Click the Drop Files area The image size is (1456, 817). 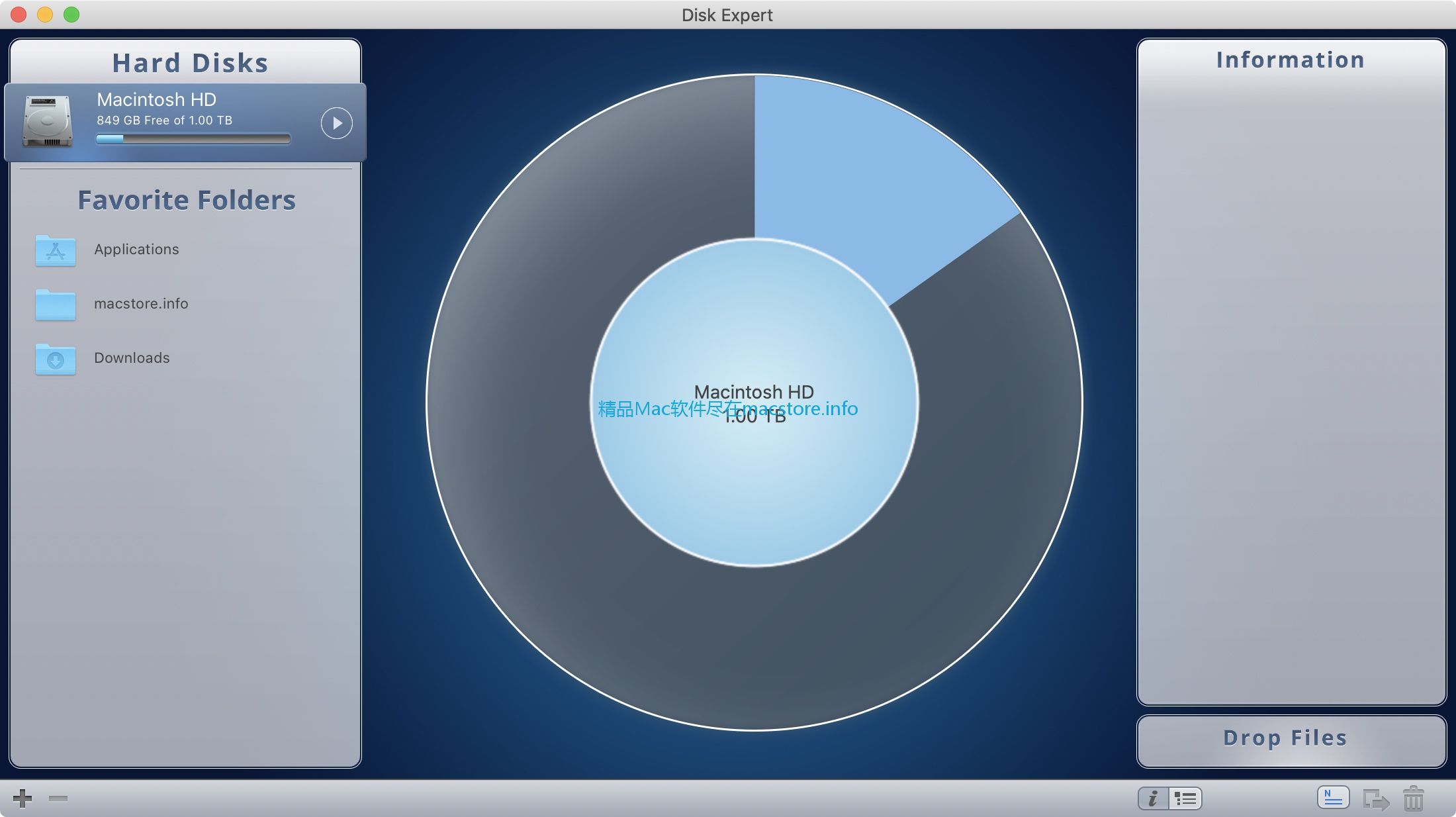(1291, 741)
